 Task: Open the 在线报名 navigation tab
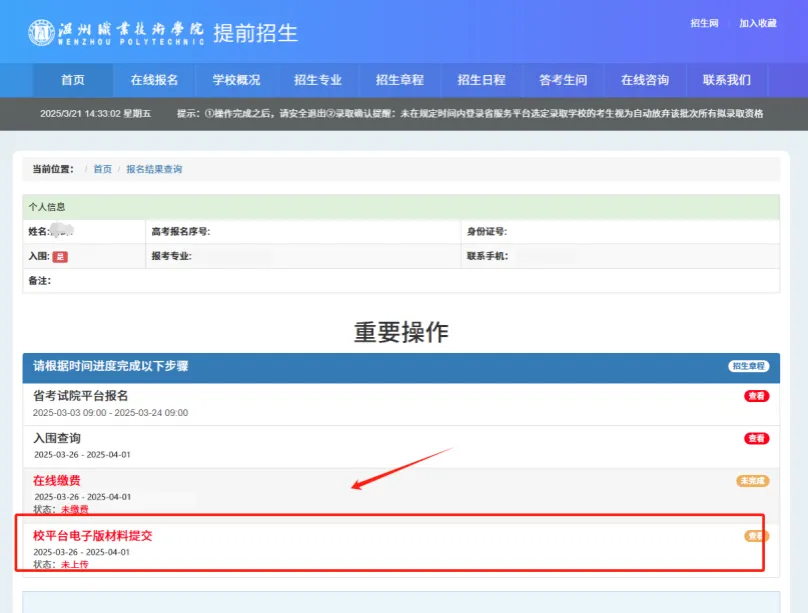(154, 80)
